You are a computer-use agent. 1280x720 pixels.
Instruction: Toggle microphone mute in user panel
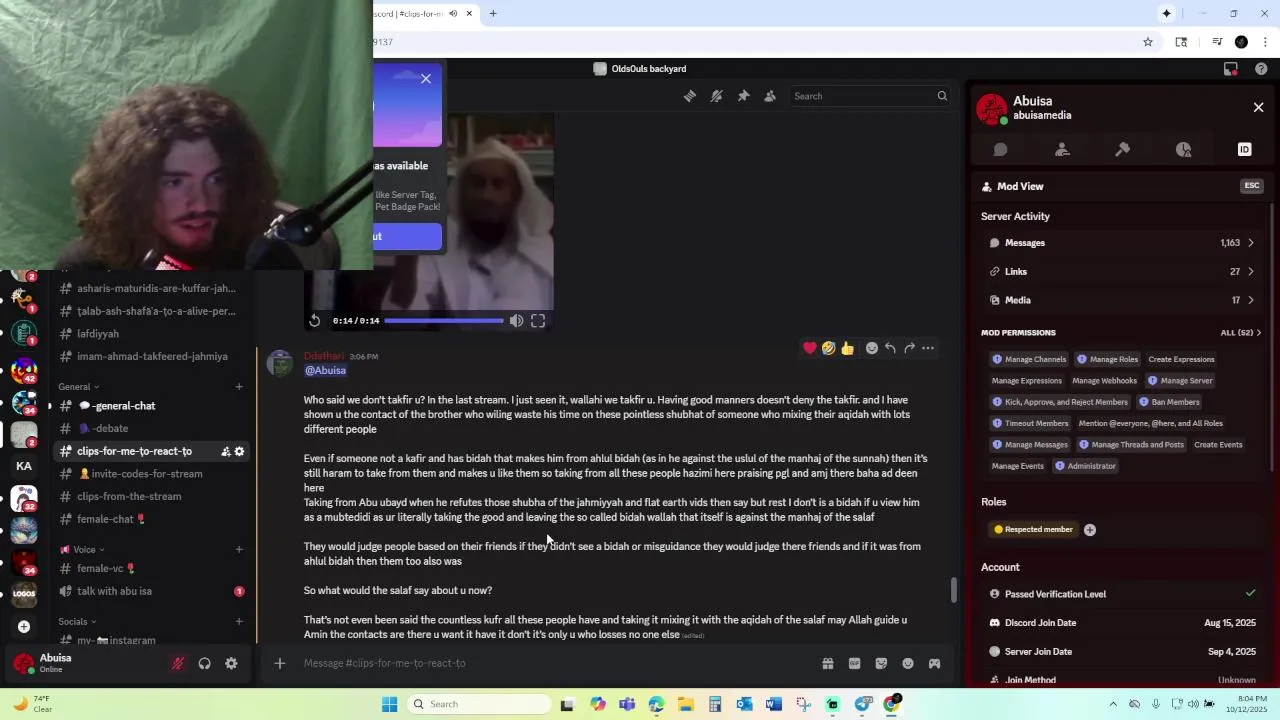tap(178, 663)
